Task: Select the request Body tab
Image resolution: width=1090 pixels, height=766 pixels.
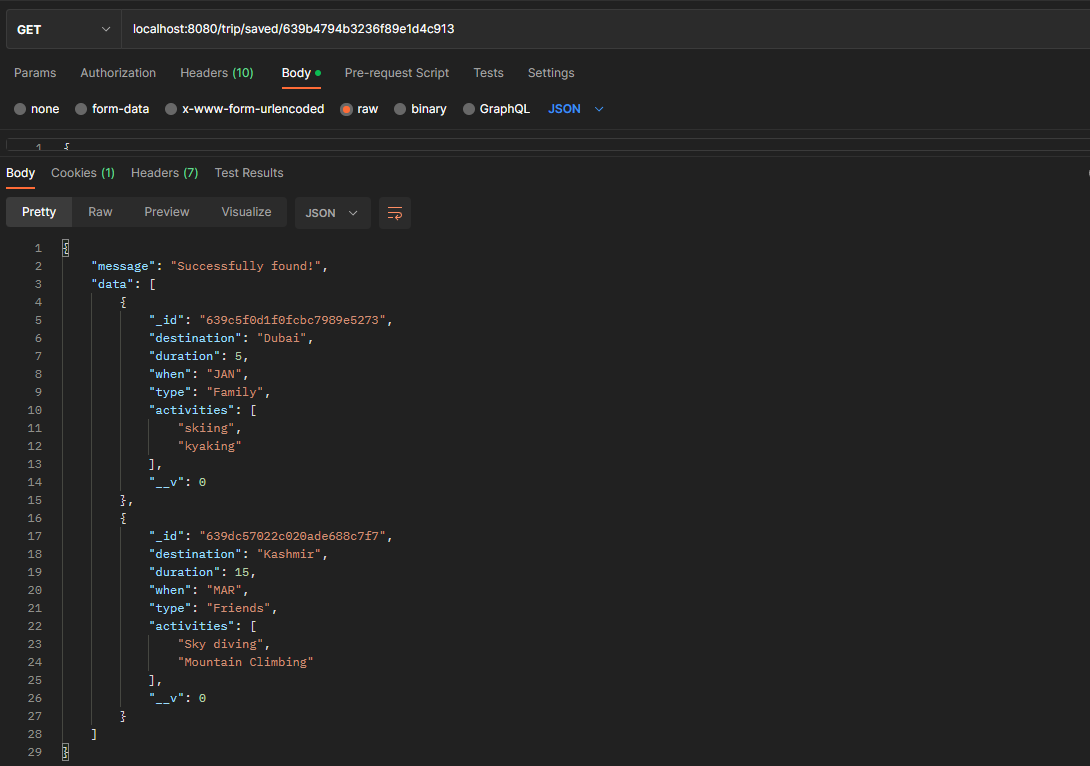Action: coord(301,73)
